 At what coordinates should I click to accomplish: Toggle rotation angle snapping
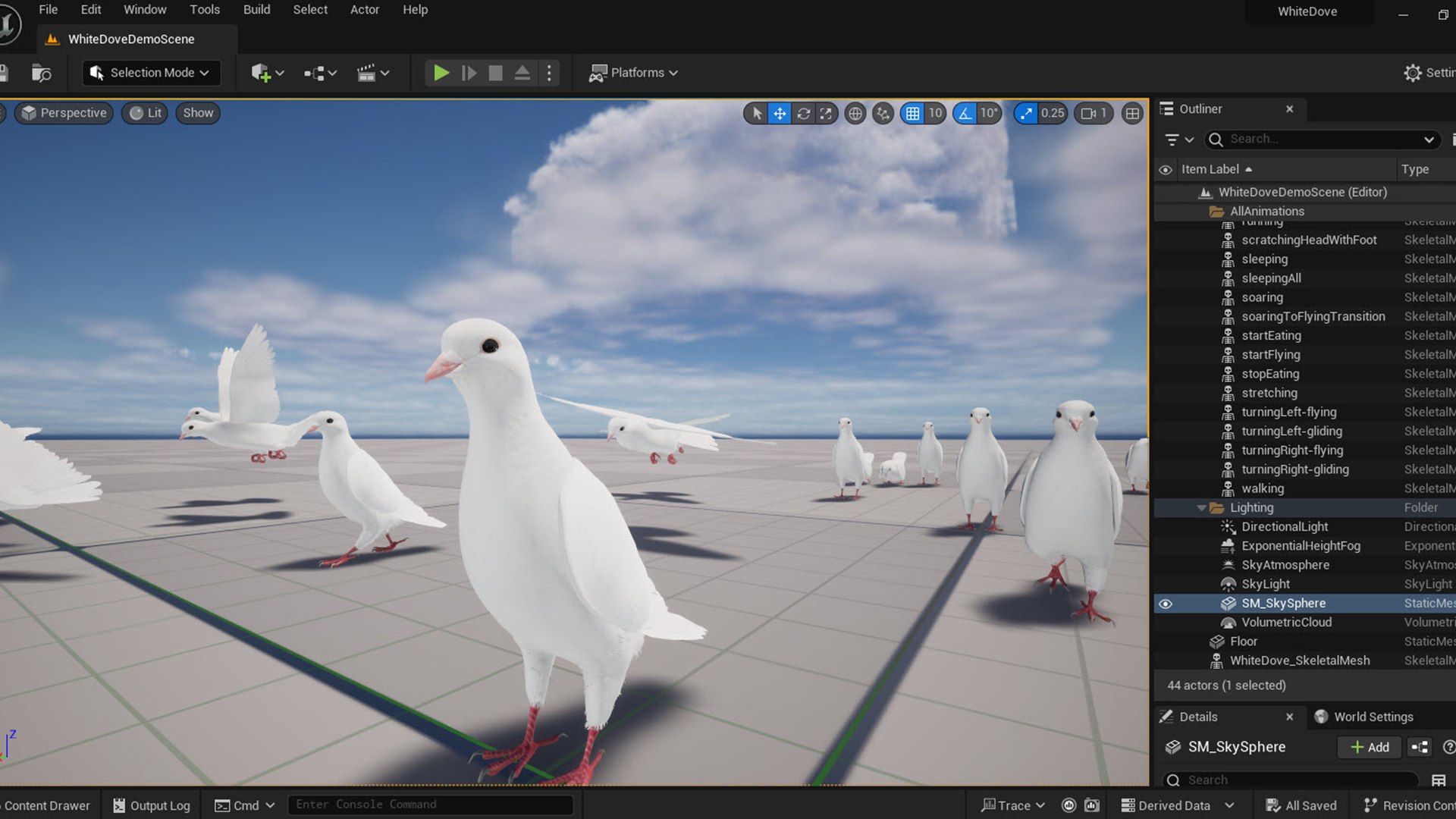tap(965, 113)
